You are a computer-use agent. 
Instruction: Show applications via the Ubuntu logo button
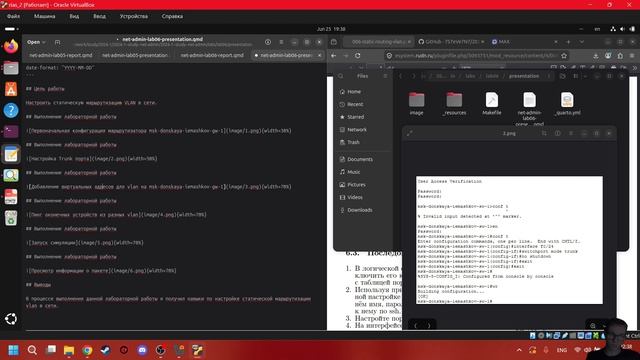[x=11, y=319]
